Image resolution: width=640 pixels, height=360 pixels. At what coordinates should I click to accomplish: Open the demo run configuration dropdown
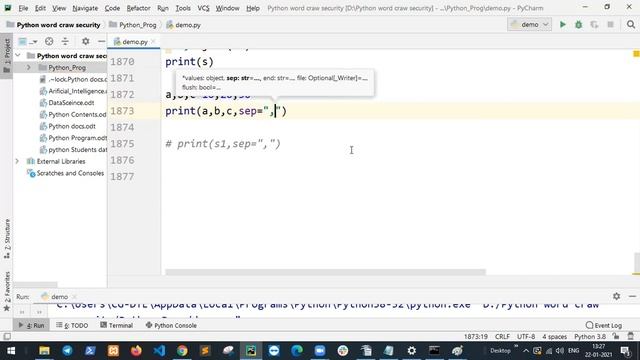529,24
